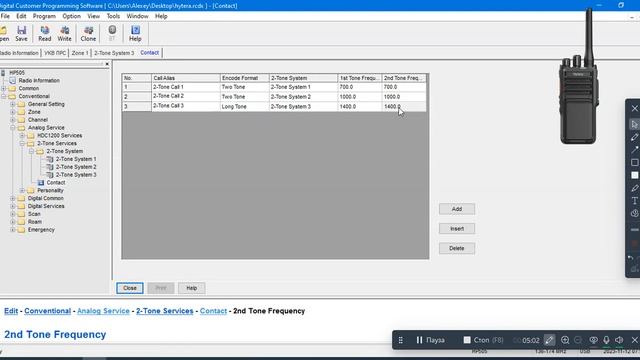Screen dimensions: 640x360
Task: Toggle drawing pencil in recorder bar
Action: pos(549,340)
